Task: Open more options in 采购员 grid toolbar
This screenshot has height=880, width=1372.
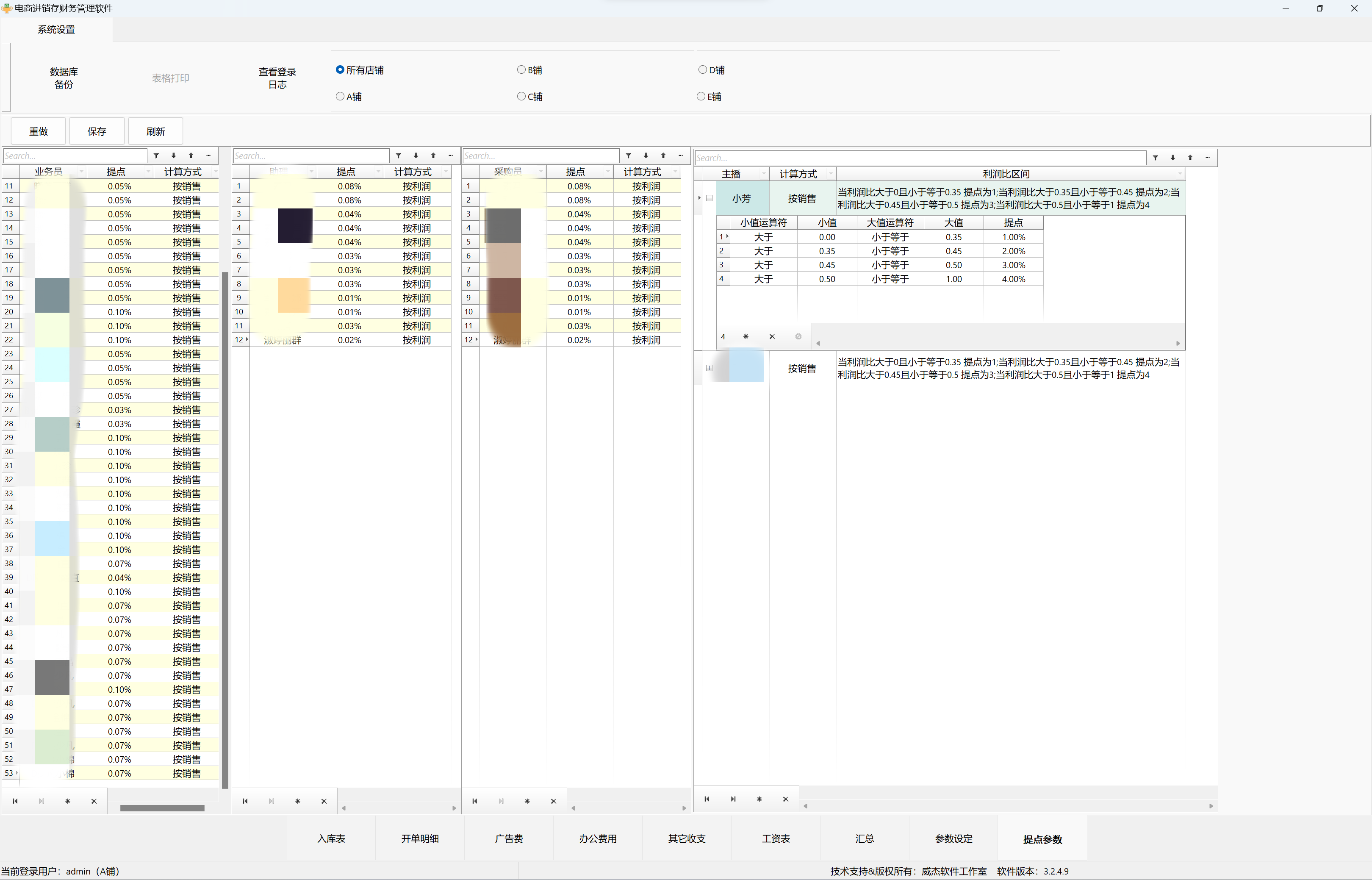Action: (x=681, y=155)
